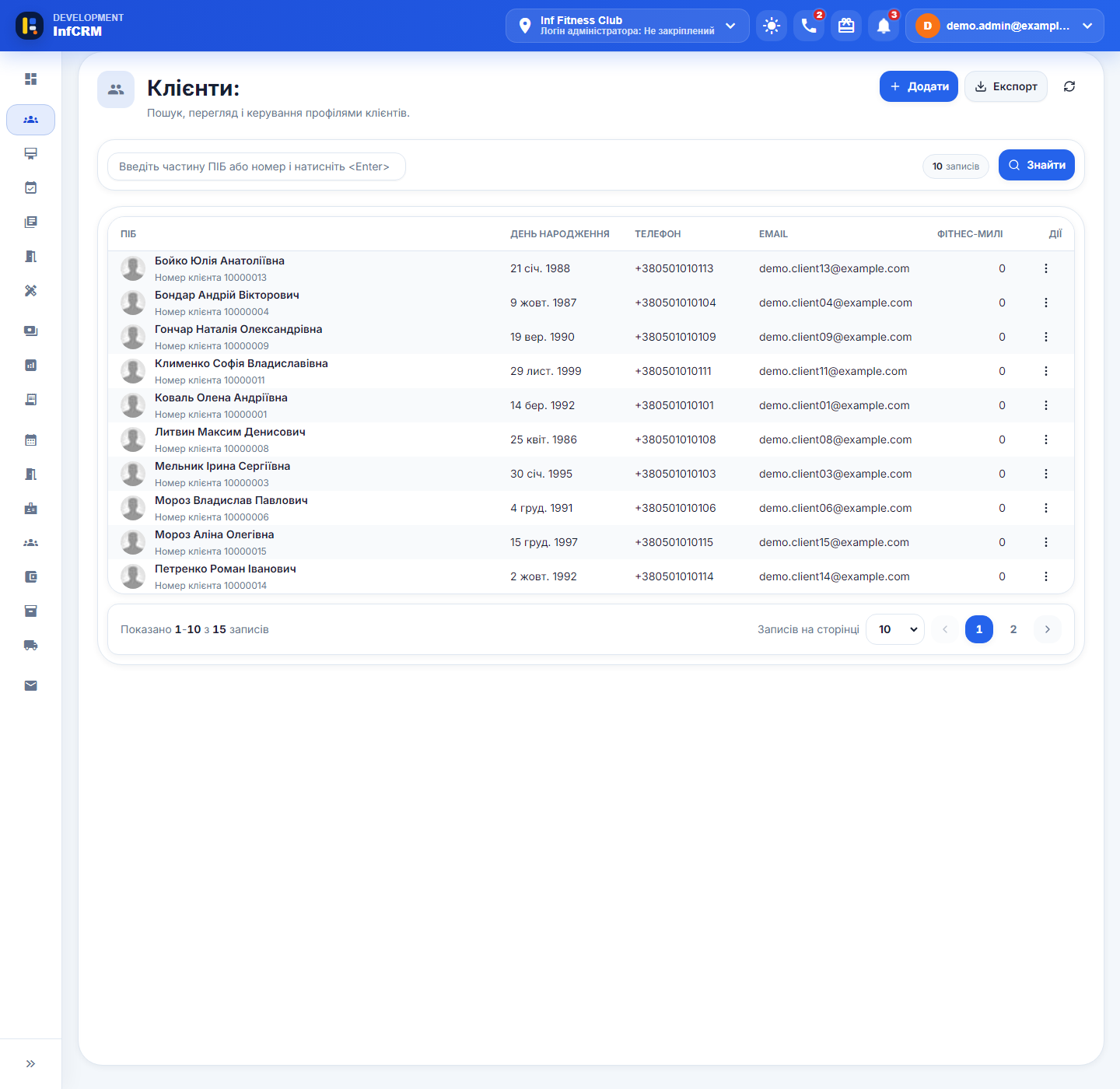Open actions menu for Коваль Олена Андріївна
This screenshot has width=1120, height=1089.
pos(1046,405)
